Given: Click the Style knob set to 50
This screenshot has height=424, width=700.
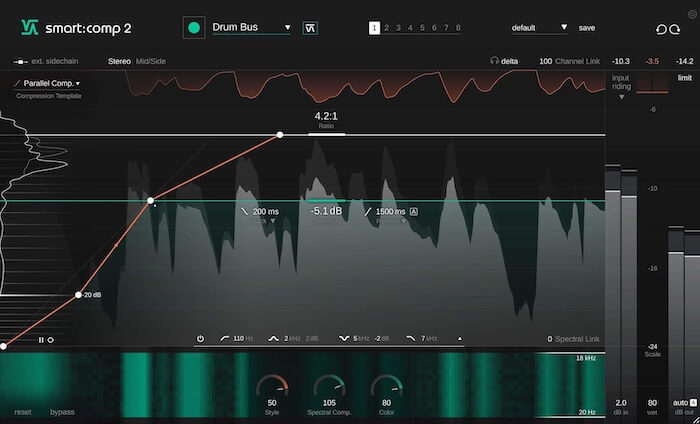Looking at the screenshot, I should (x=272, y=387).
